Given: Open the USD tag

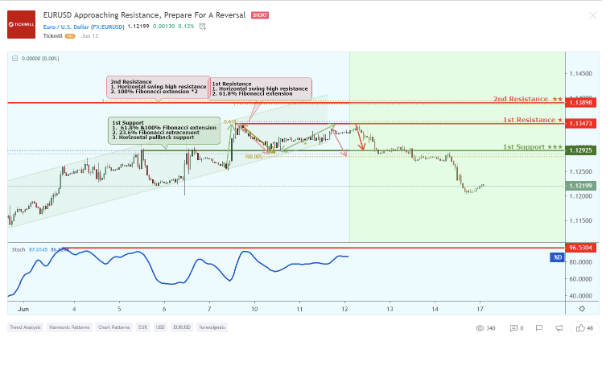Looking at the screenshot, I should (x=160, y=327).
